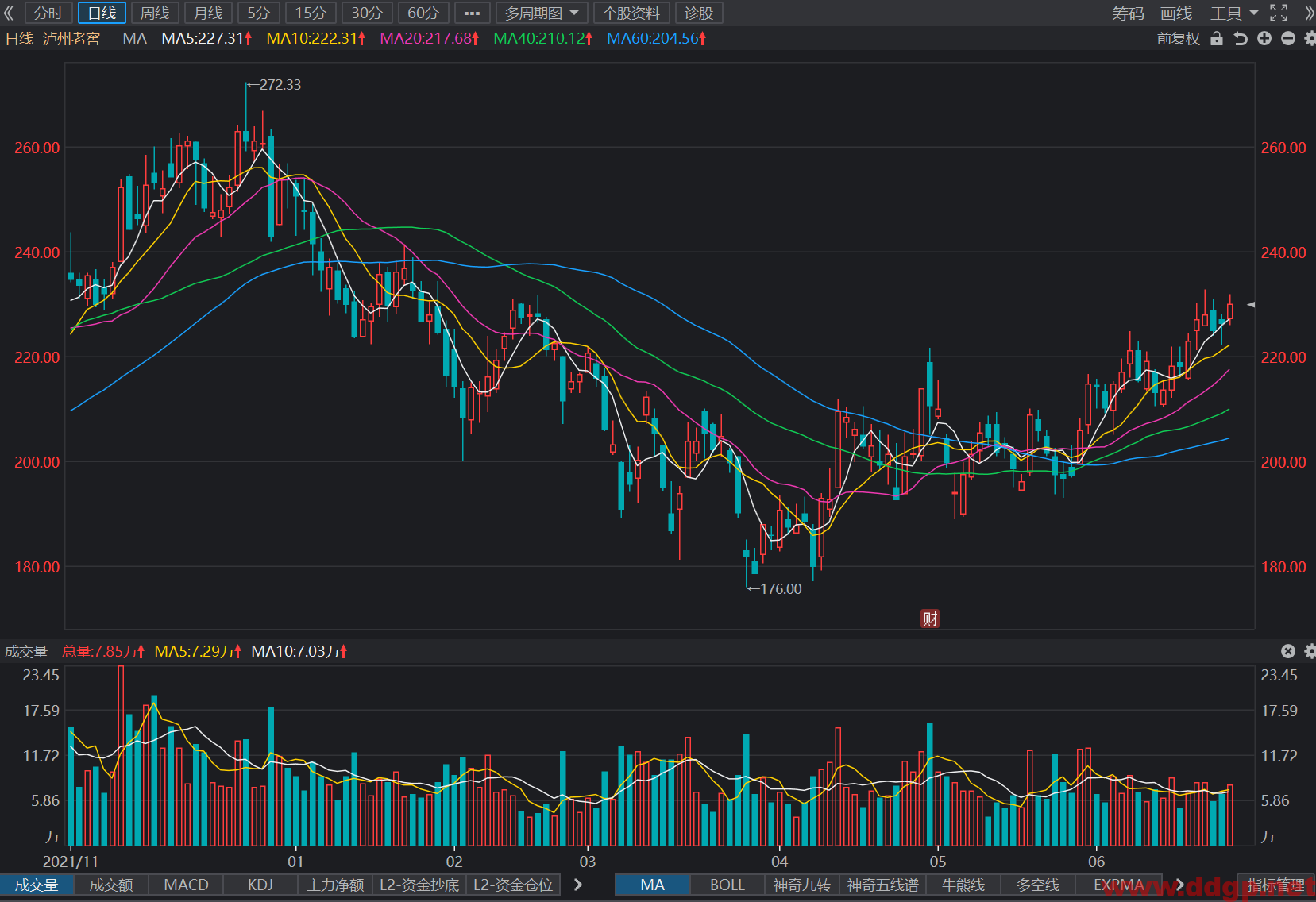Select the BOLL overlay tab
This screenshot has height=902, width=1316.
[x=727, y=885]
